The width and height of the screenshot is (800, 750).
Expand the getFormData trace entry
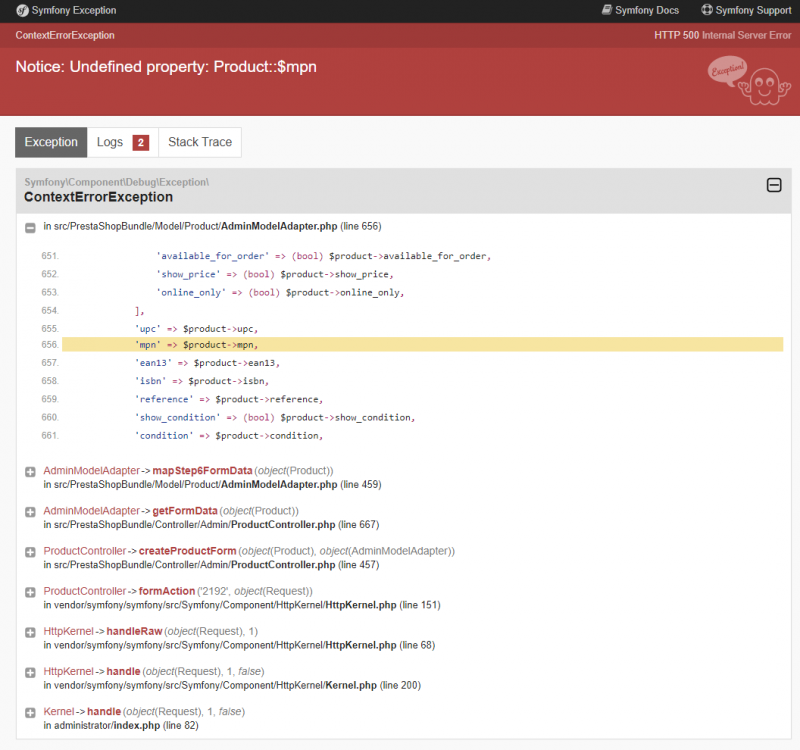[x=30, y=512]
